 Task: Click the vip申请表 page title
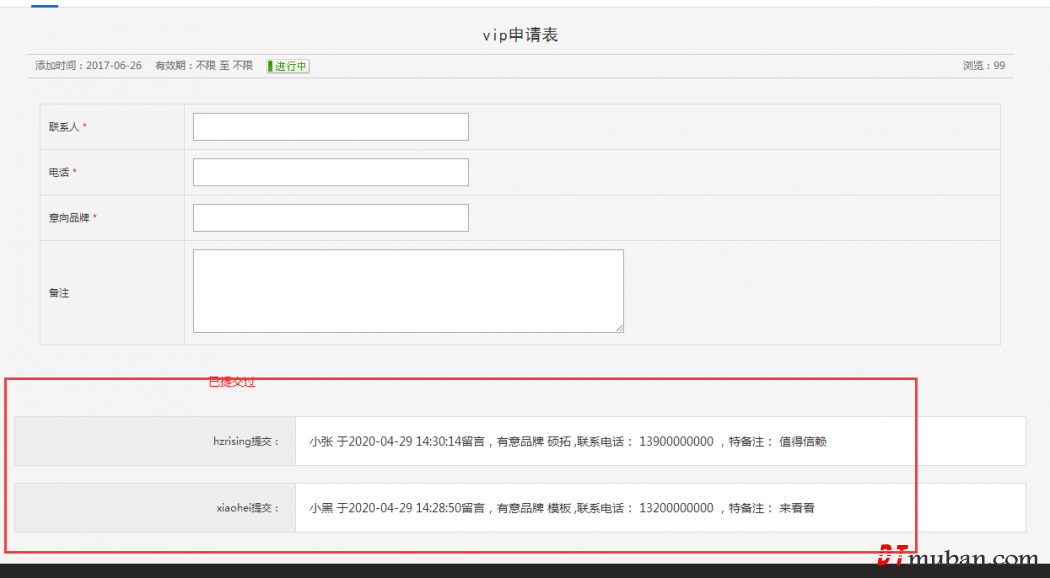tap(520, 35)
